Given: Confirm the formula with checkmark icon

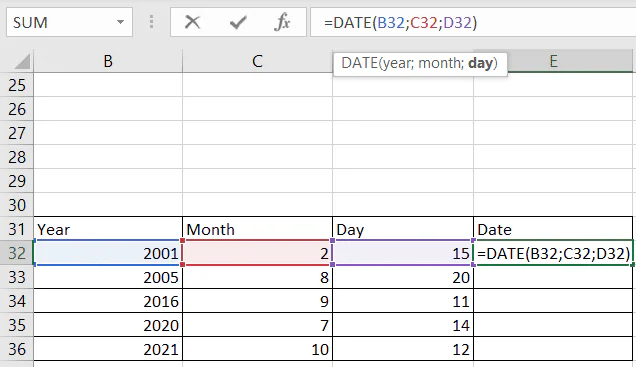Looking at the screenshot, I should pos(238,22).
